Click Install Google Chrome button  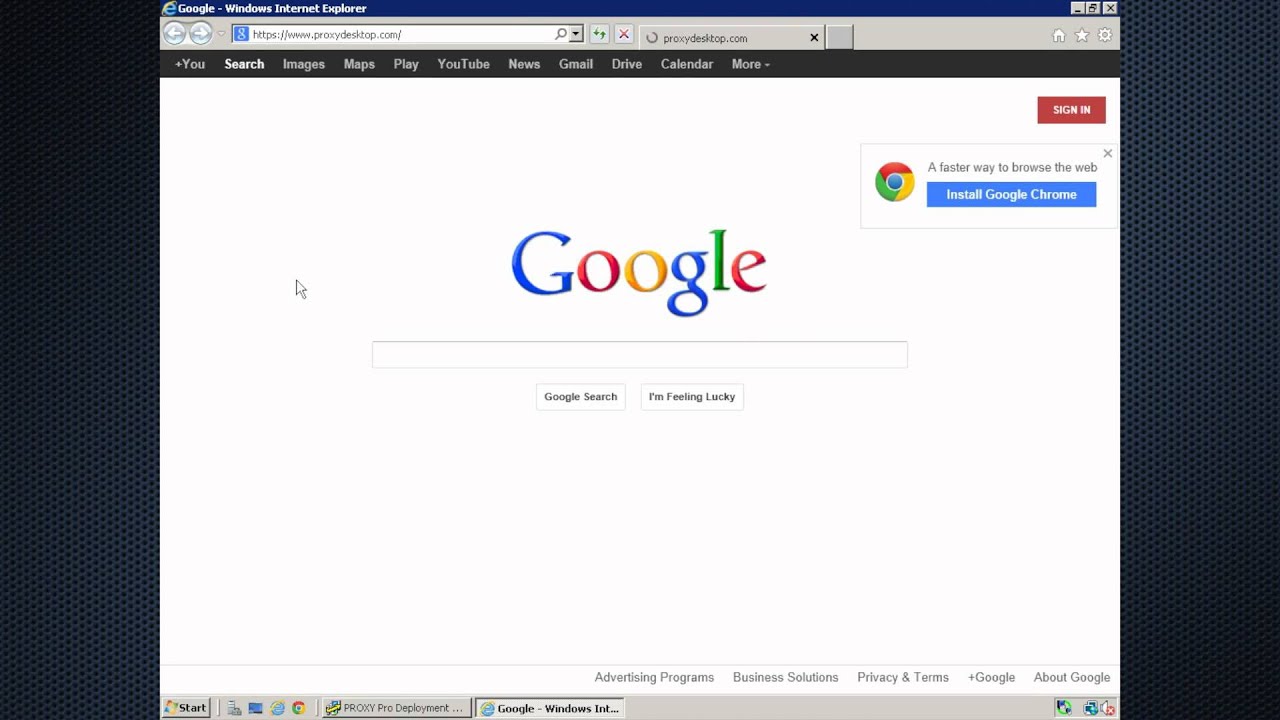tap(1011, 194)
